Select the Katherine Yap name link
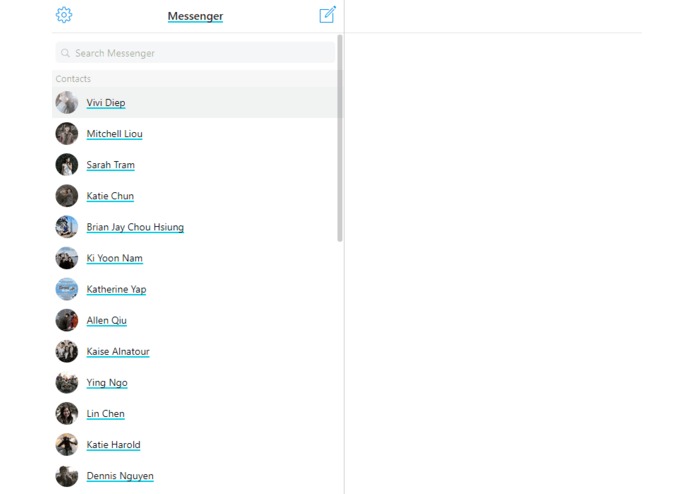Image resolution: width=695 pixels, height=494 pixels. [116, 289]
